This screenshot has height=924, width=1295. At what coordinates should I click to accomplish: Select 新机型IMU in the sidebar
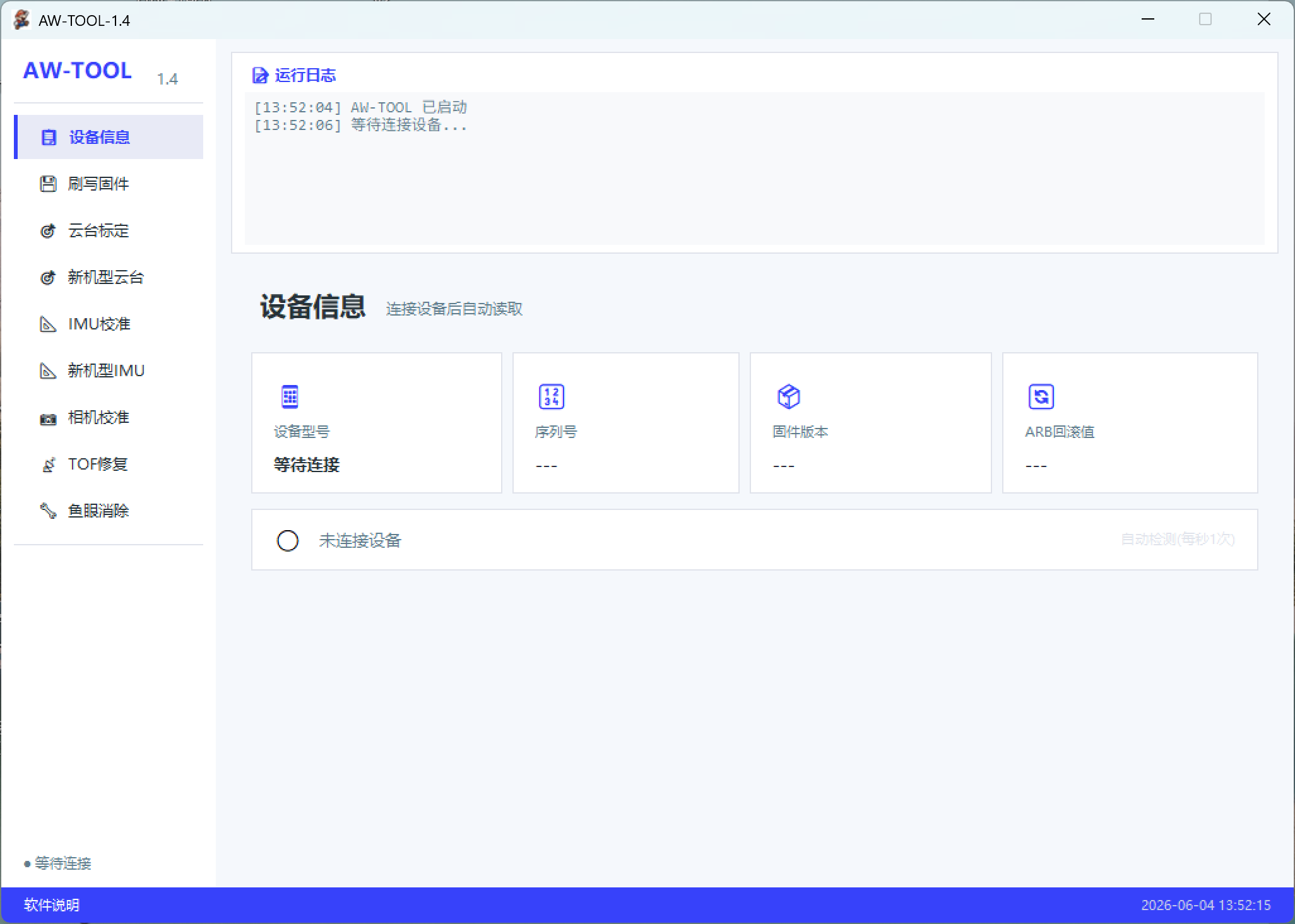[109, 370]
